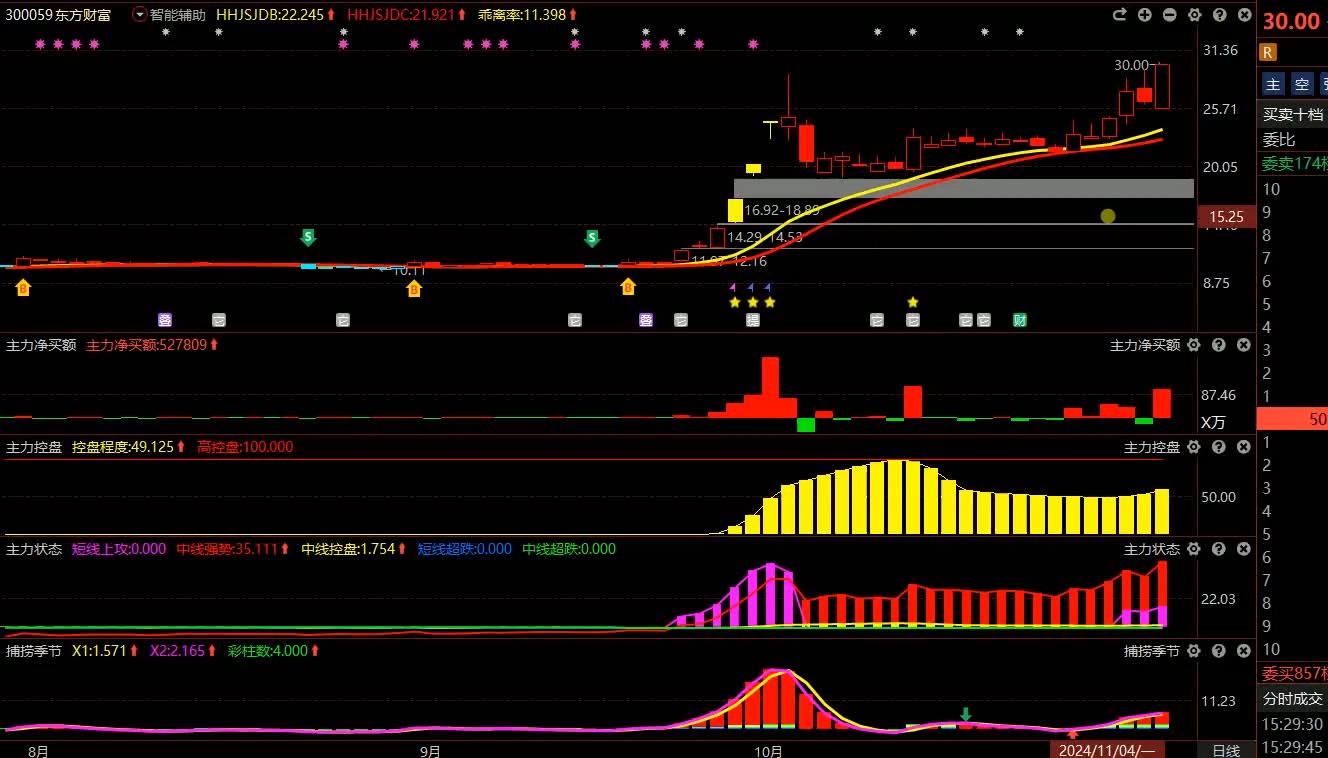The image size is (1328, 758).
Task: Open help icon of 捕捞季节 panel
Action: click(1219, 651)
